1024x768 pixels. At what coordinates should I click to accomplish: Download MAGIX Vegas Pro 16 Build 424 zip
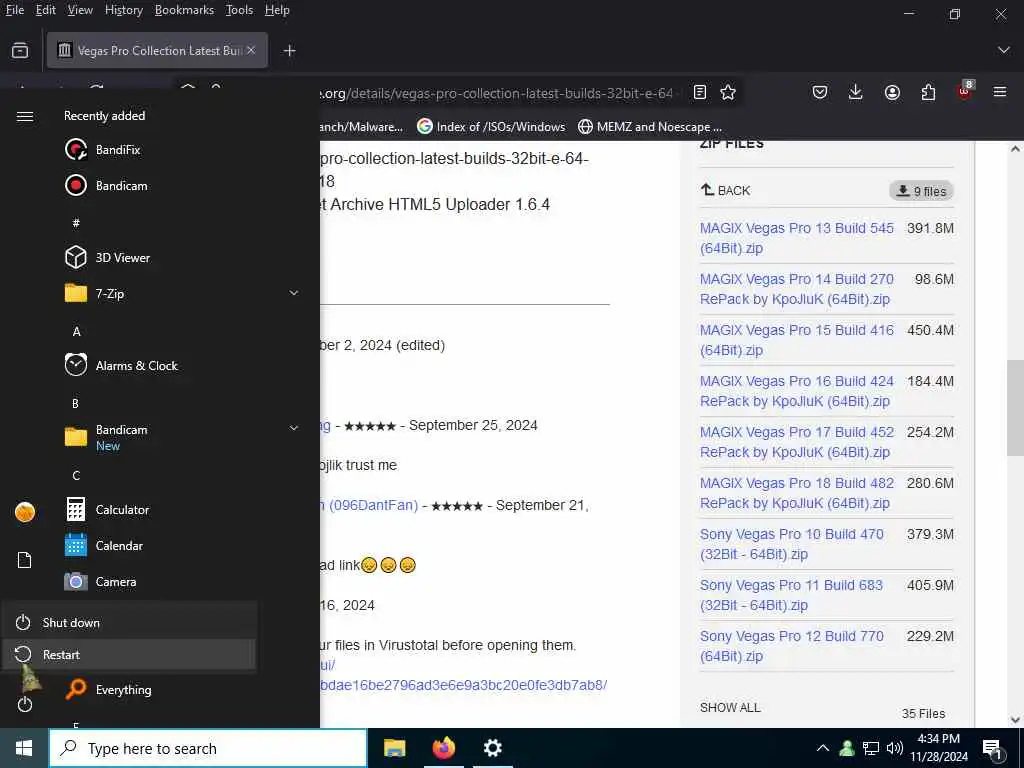(797, 391)
